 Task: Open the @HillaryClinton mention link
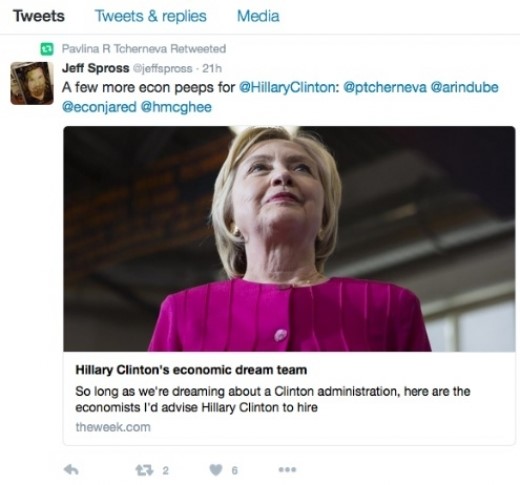coord(289,88)
